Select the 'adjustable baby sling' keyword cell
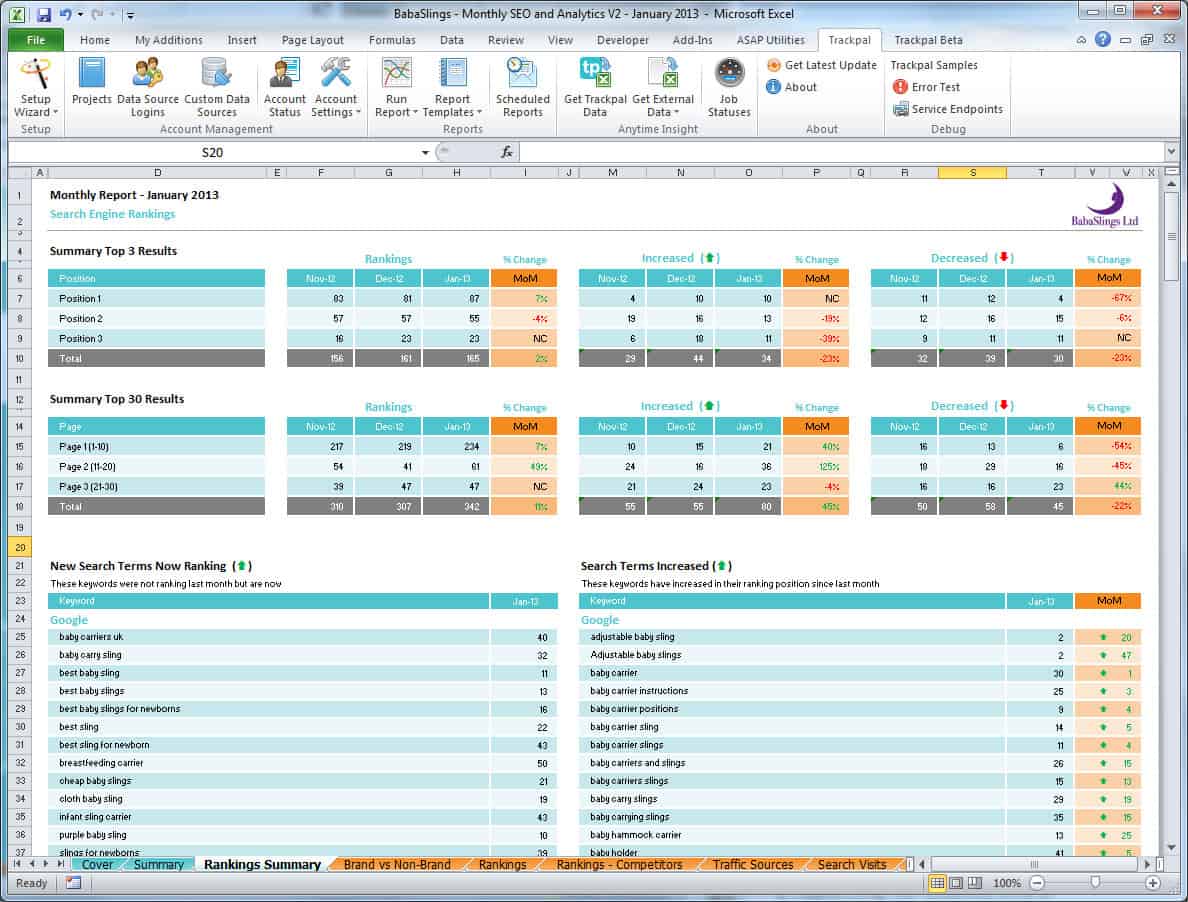The width and height of the screenshot is (1188, 902). click(x=792, y=638)
